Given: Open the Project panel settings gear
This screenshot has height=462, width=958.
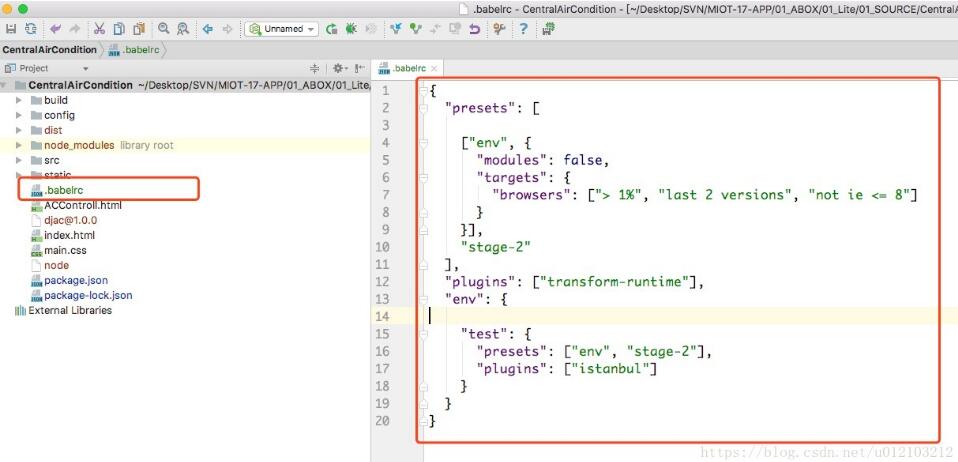Looking at the screenshot, I should coord(337,68).
